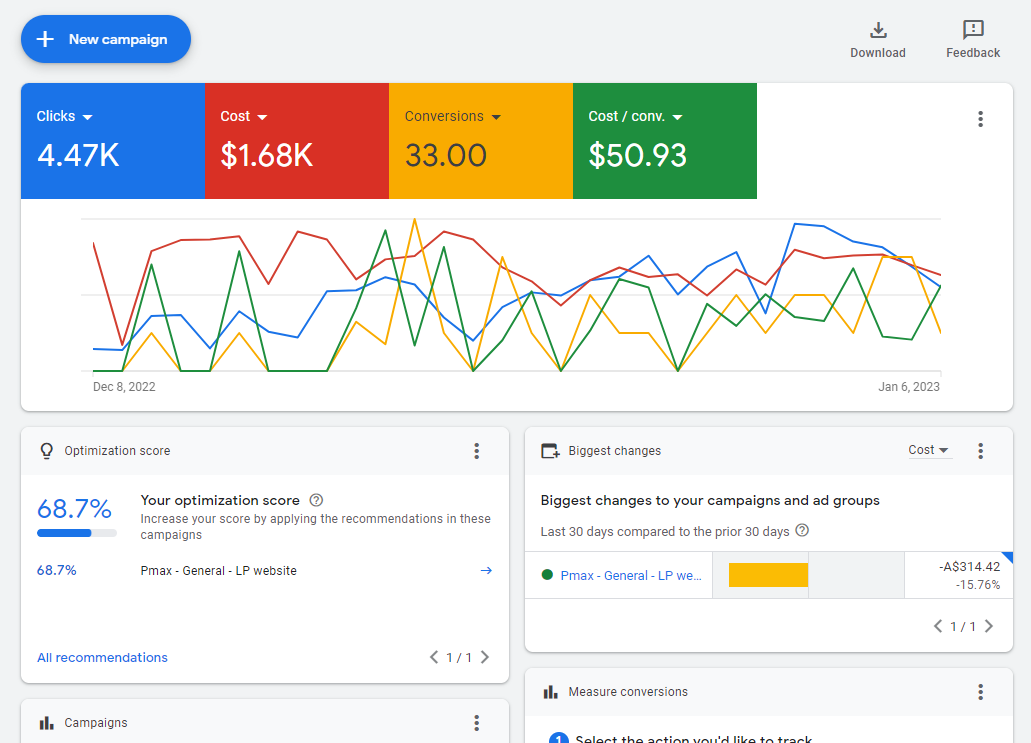Screen dimensions: 1031x743
Task: Open Cost dropdown in Biggest changes
Action: [x=928, y=450]
